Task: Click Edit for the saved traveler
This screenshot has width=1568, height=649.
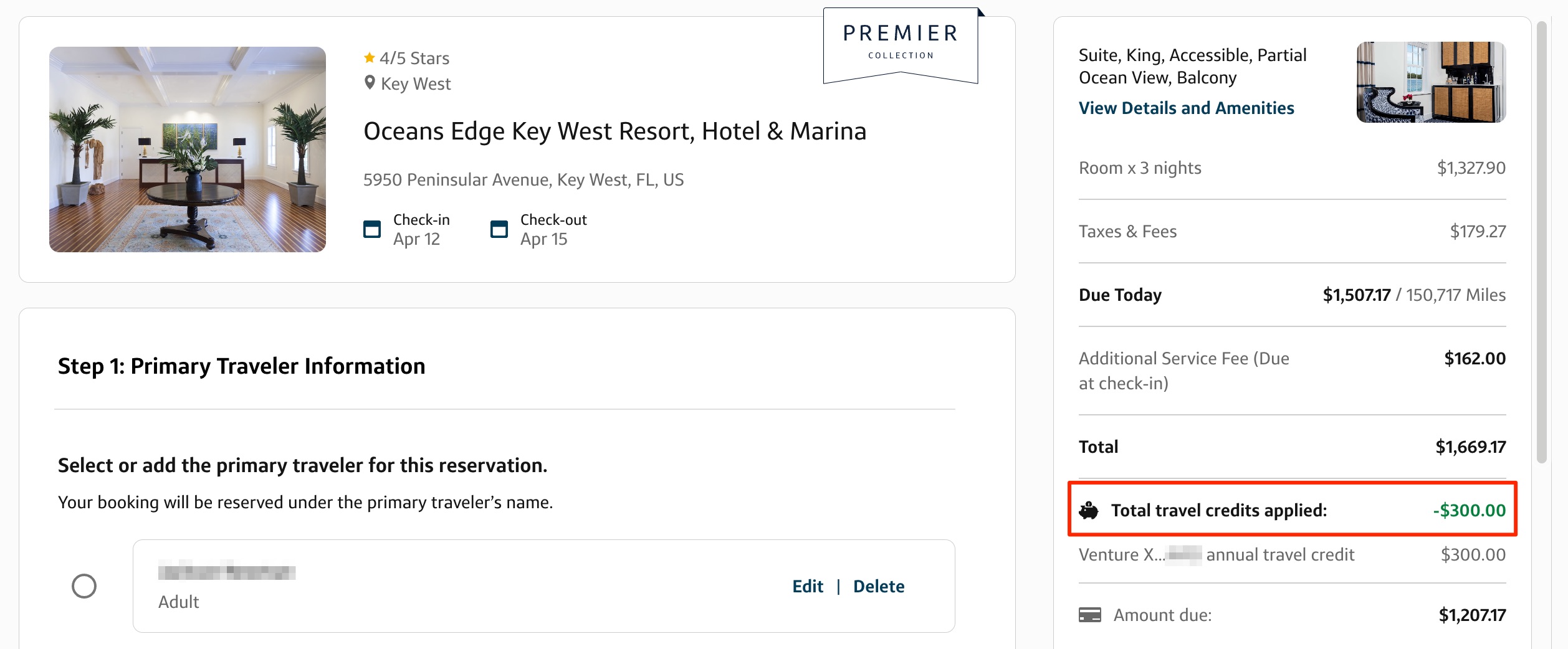Action: 807,586
